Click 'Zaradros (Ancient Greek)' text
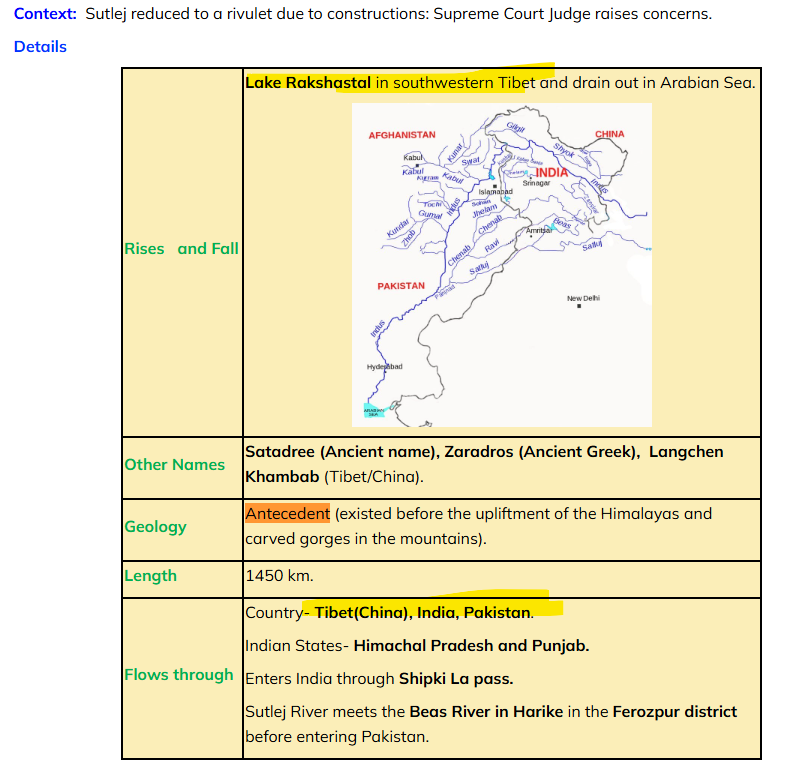Image resolution: width=802 pixels, height=760 pixels. [542, 452]
